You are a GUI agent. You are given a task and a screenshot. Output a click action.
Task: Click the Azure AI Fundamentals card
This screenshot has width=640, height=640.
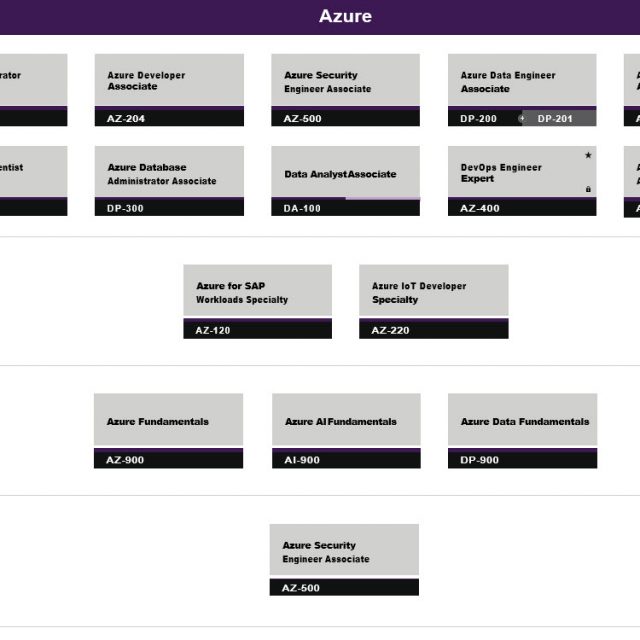tap(345, 421)
